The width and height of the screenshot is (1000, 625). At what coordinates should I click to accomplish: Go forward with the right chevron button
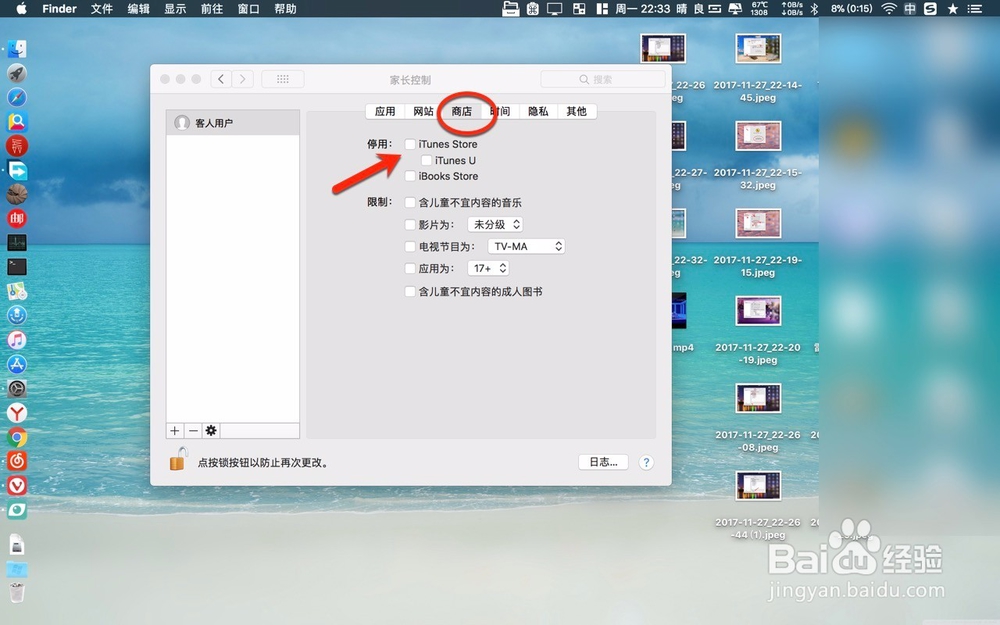[x=243, y=79]
